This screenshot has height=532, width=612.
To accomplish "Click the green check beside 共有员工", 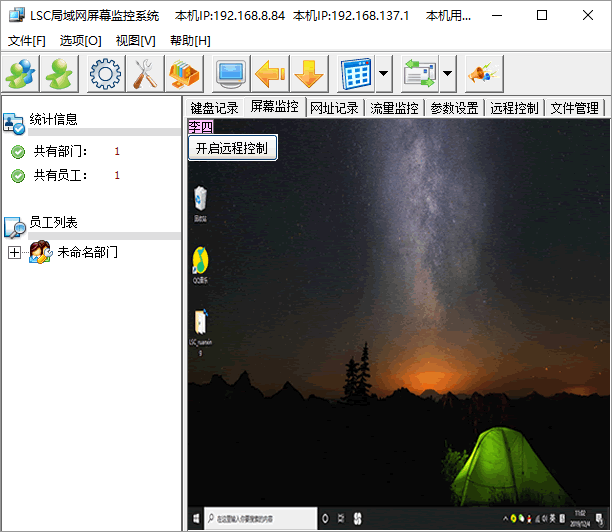I will [18, 176].
